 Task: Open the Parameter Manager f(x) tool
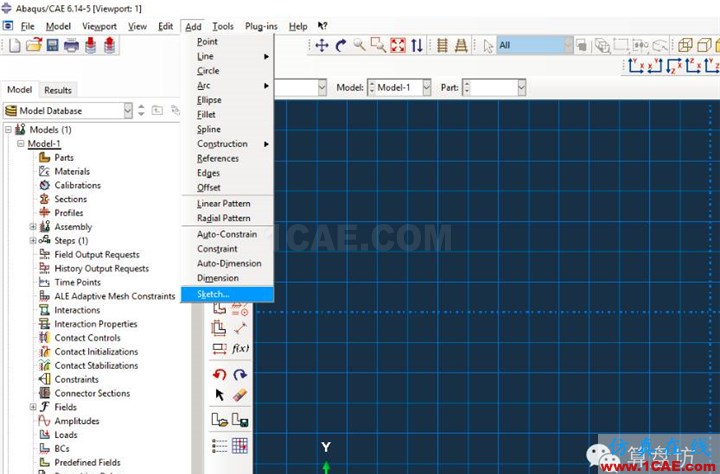pos(240,349)
